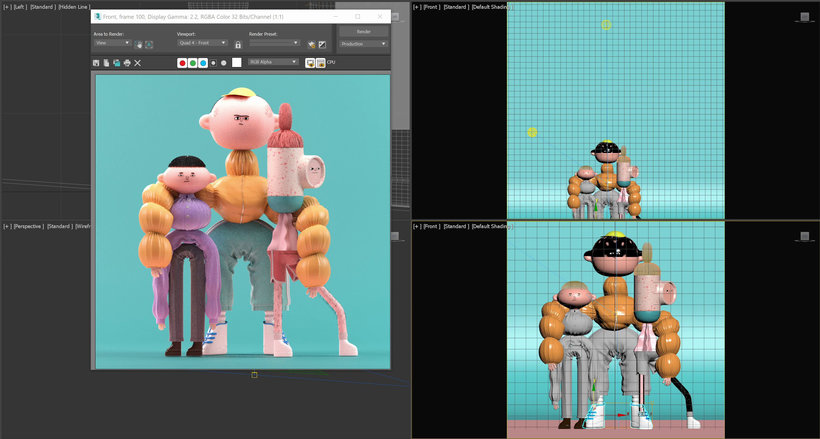This screenshot has width=820, height=439.
Task: Open the Perspective viewport label menu
Action: pyautogui.click(x=29, y=227)
